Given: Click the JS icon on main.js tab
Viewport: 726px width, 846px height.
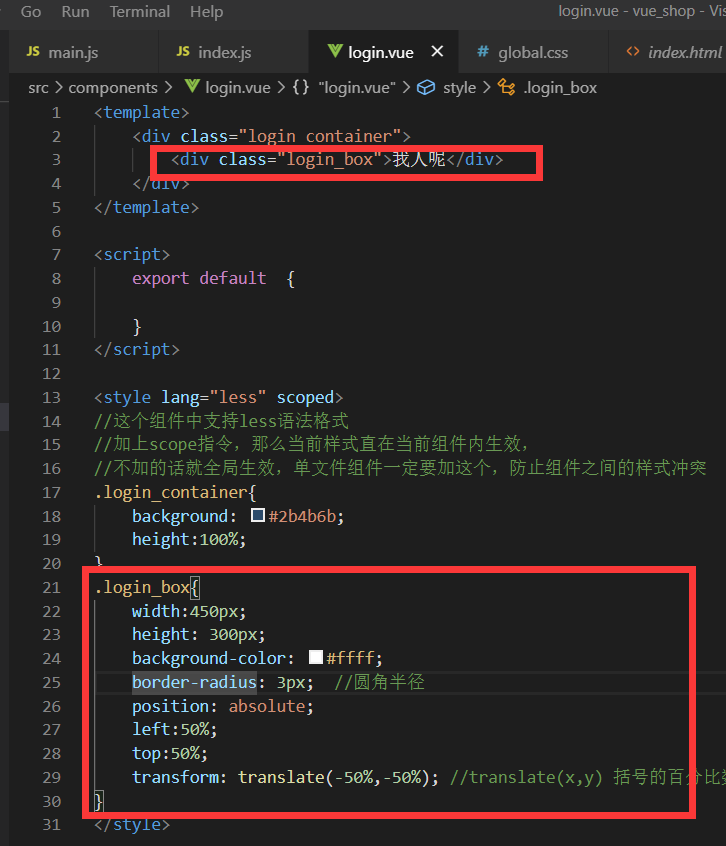Looking at the screenshot, I should 33,51.
